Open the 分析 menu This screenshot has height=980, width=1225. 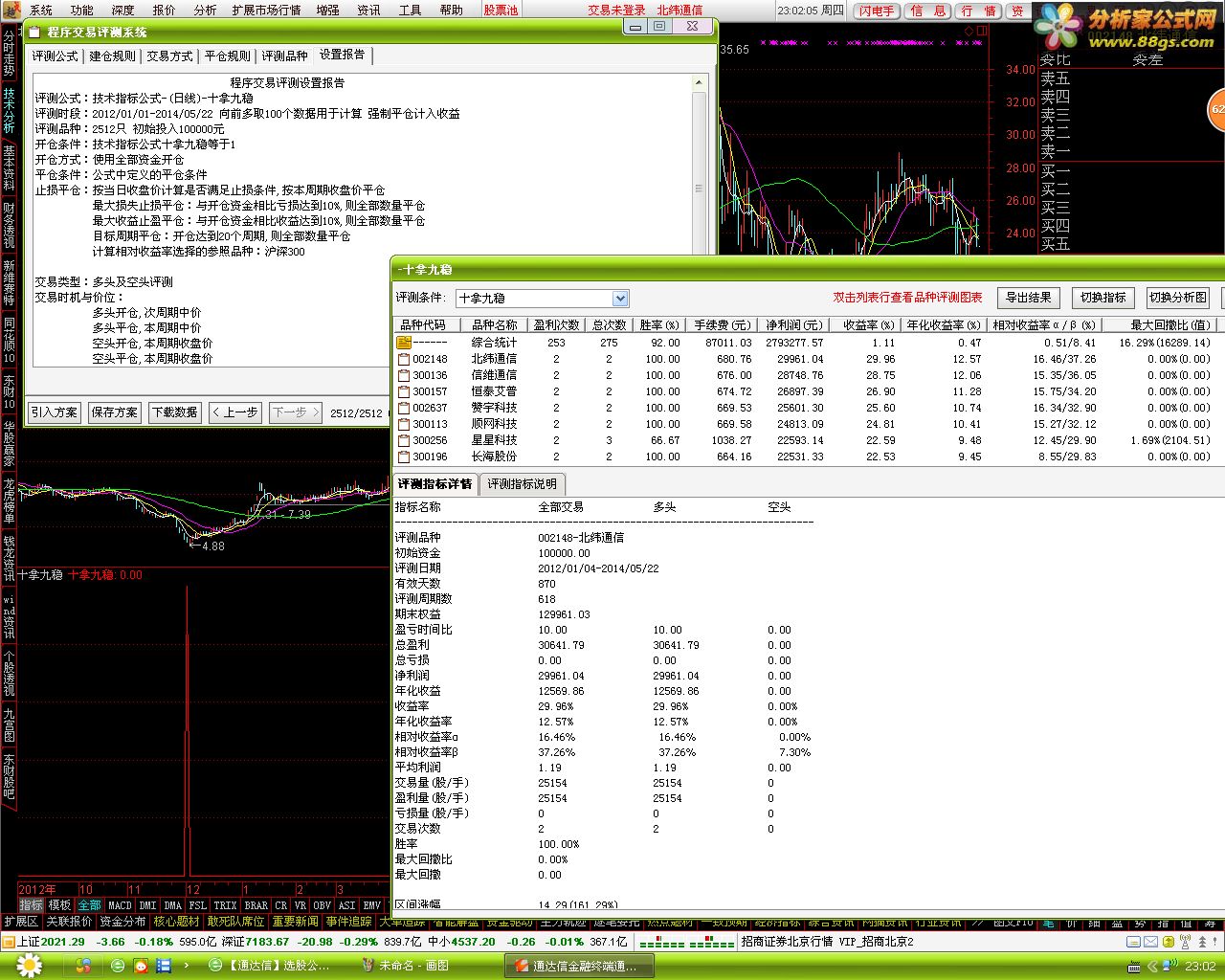tap(205, 10)
